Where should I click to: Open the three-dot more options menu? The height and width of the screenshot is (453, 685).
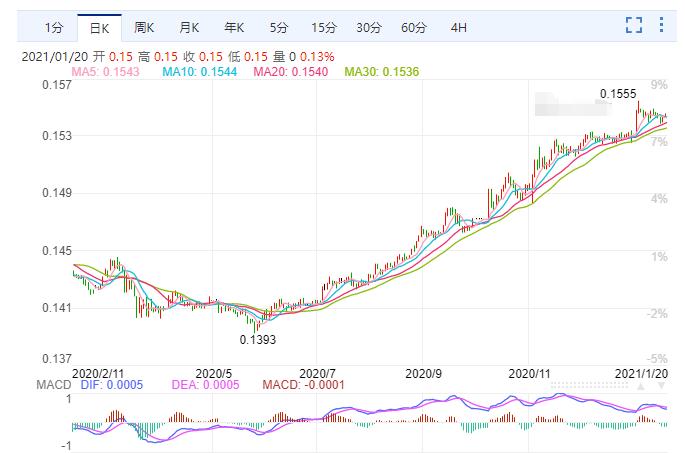(x=661, y=25)
